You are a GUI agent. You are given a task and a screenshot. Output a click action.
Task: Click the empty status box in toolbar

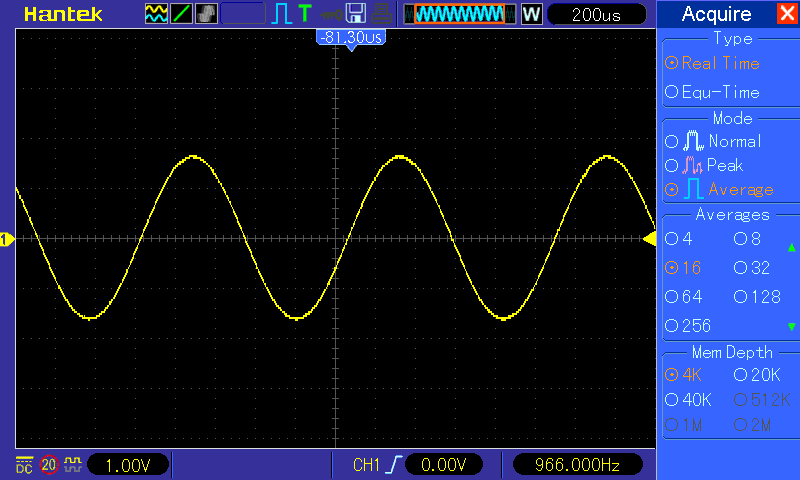tap(243, 14)
